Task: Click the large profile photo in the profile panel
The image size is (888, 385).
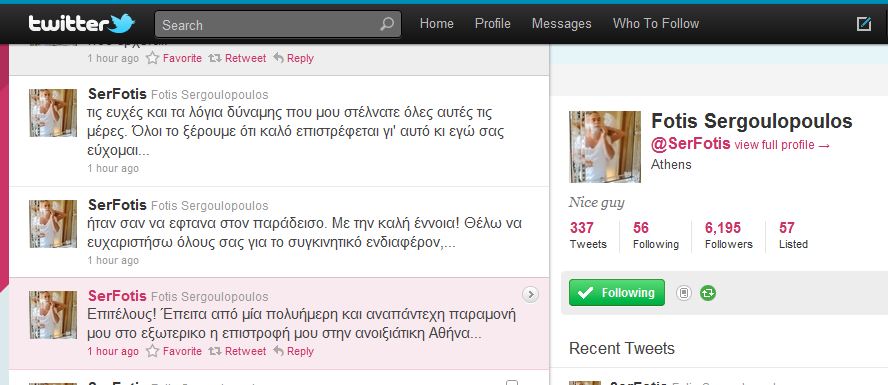Action: click(605, 147)
